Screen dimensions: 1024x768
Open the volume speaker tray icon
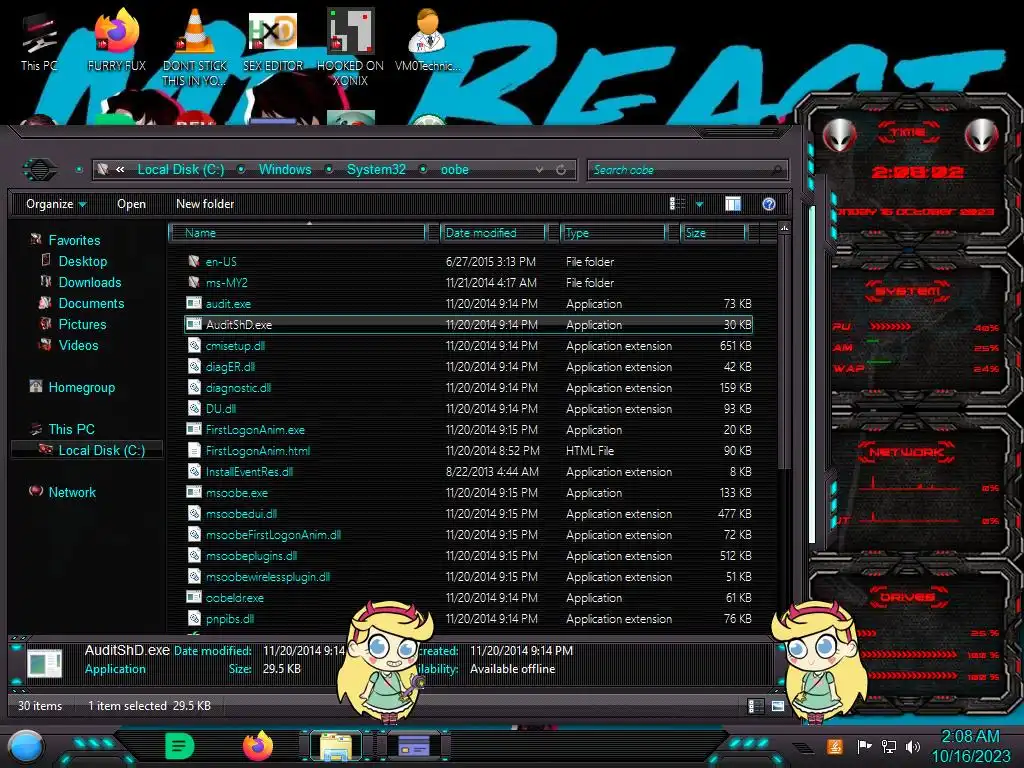pyautogui.click(x=913, y=746)
